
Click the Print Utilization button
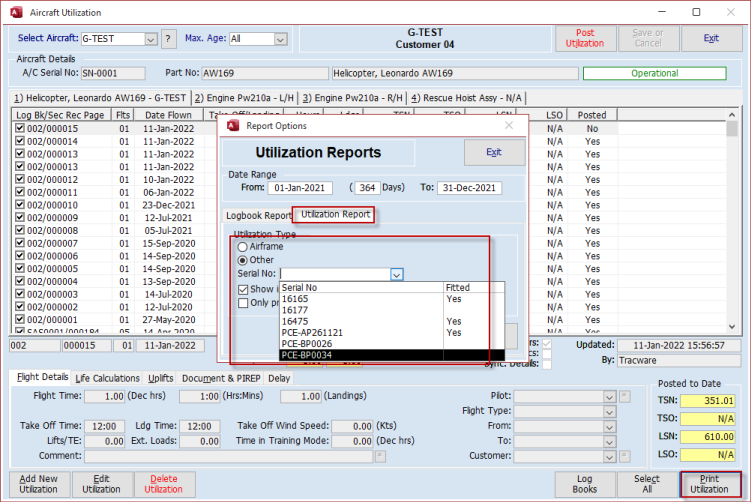tap(709, 484)
